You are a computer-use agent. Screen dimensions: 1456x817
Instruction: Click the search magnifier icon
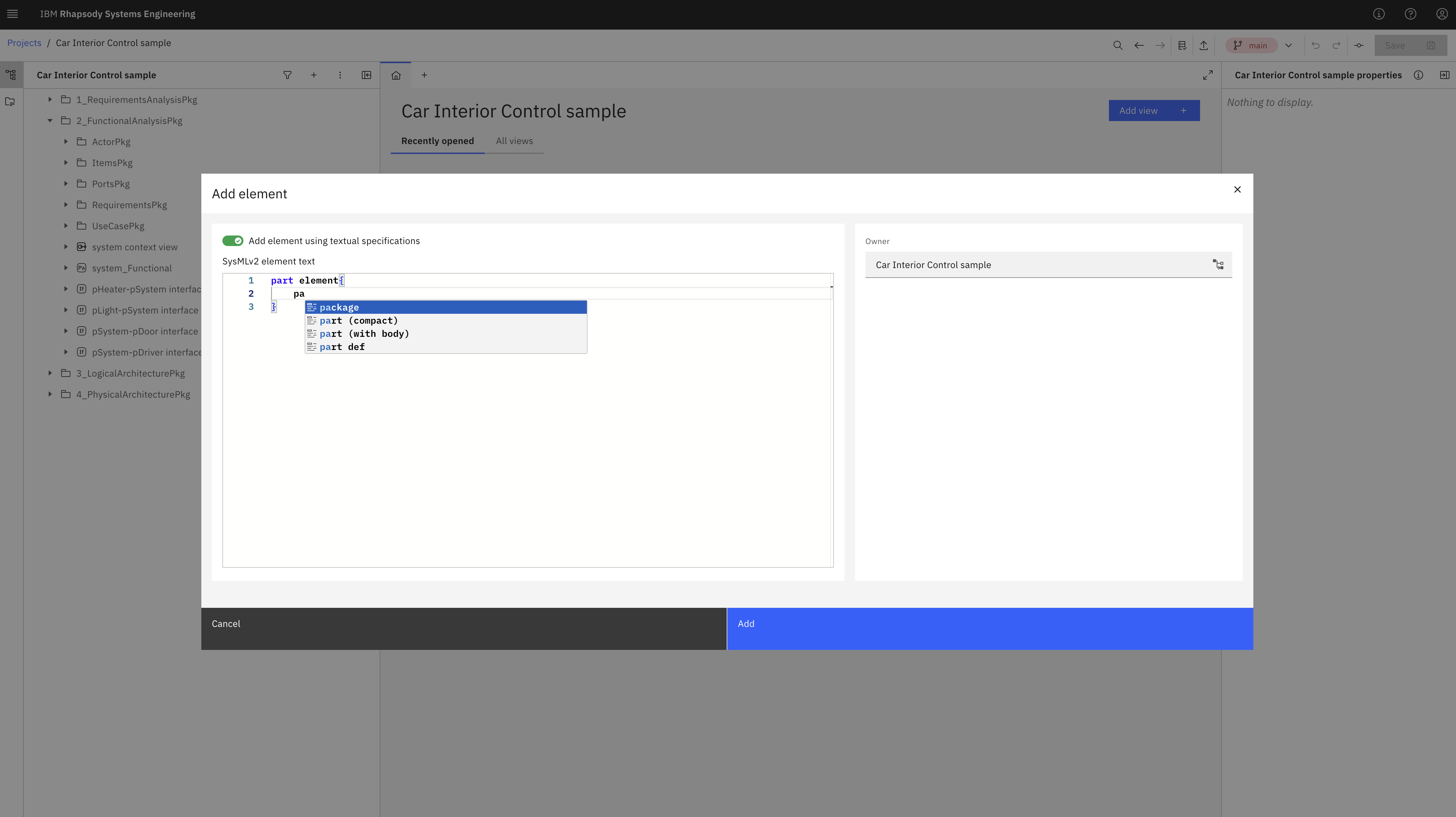point(1117,45)
